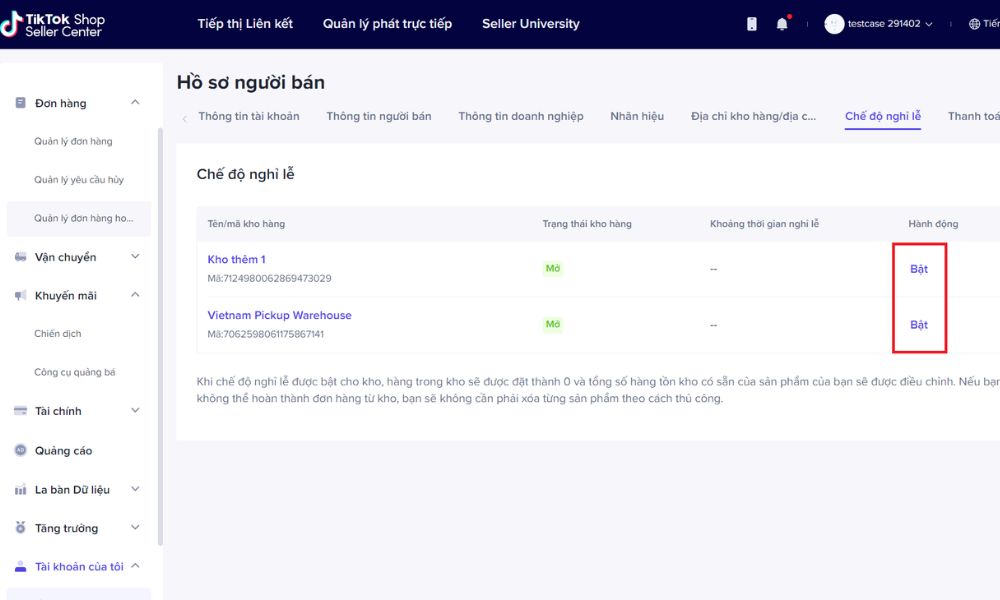Open Quản lý phát trực tiếp menu
1000x600 pixels.
(387, 24)
